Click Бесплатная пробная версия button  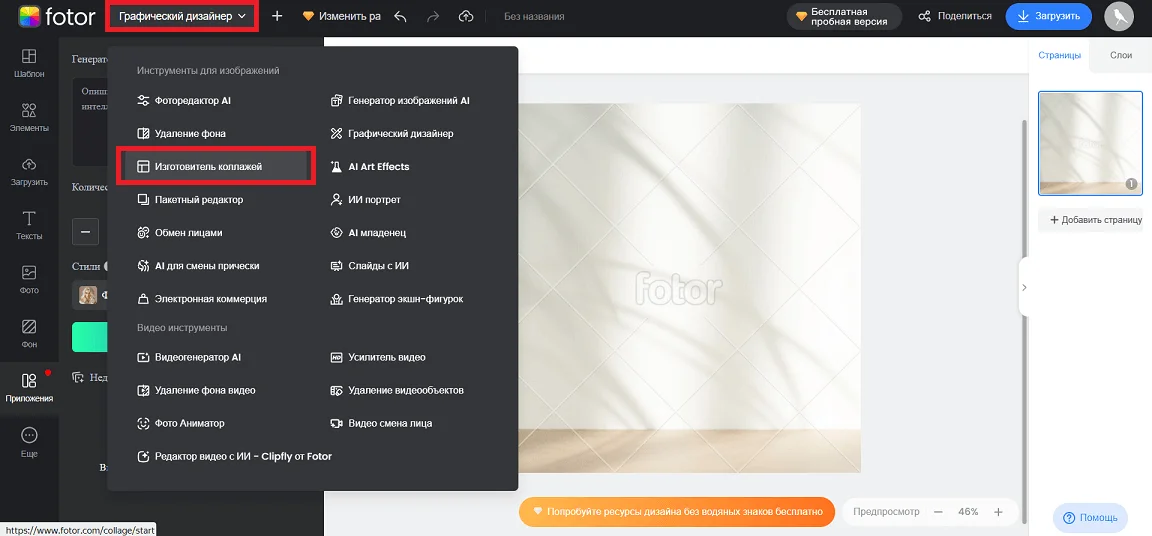(x=844, y=16)
